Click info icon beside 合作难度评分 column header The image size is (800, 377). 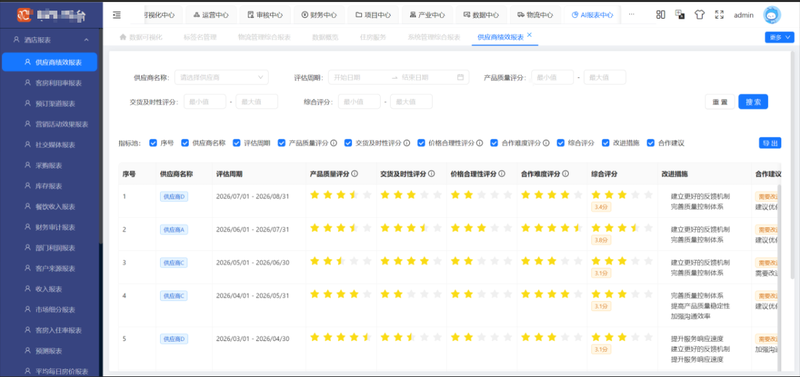565,174
